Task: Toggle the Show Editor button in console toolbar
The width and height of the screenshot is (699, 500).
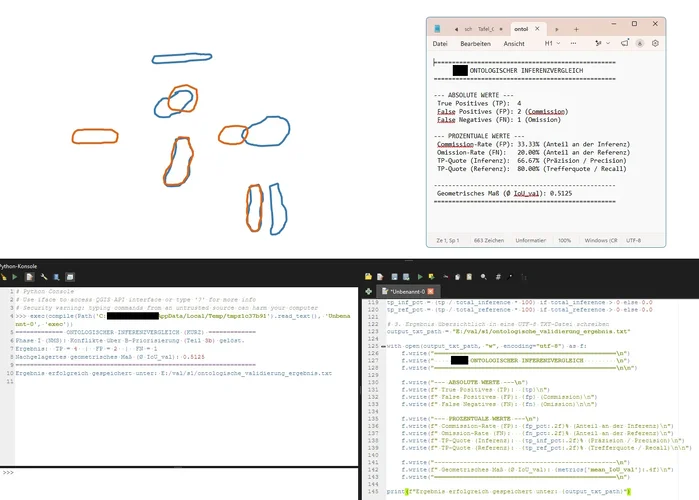Action: pos(29,277)
